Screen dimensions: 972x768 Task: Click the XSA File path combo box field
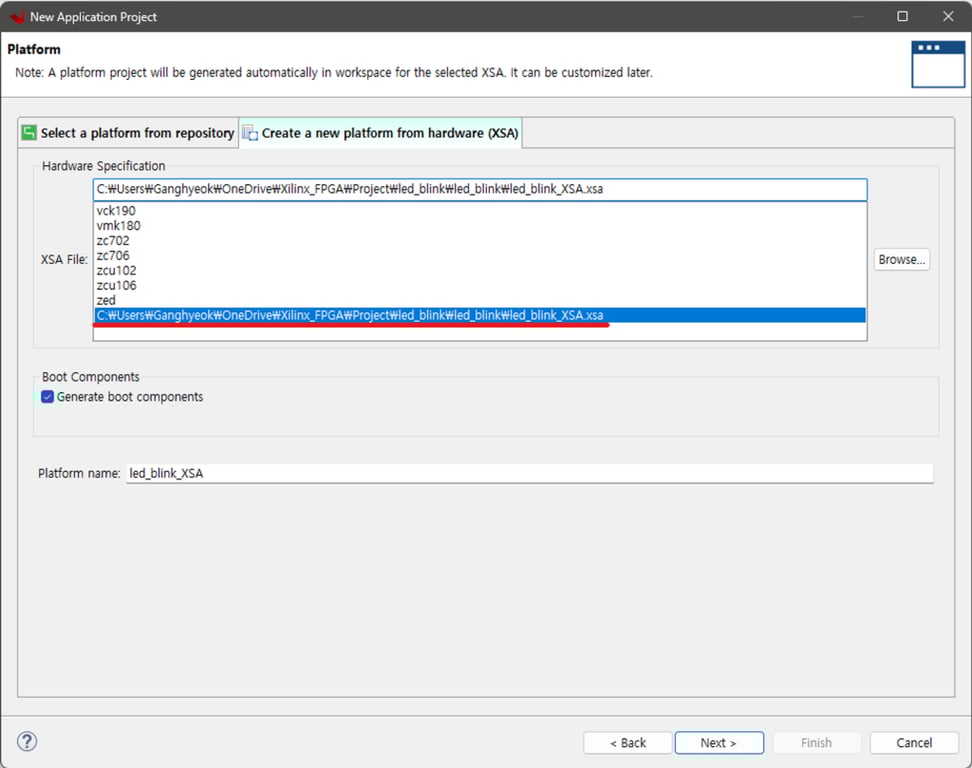[x=480, y=189]
